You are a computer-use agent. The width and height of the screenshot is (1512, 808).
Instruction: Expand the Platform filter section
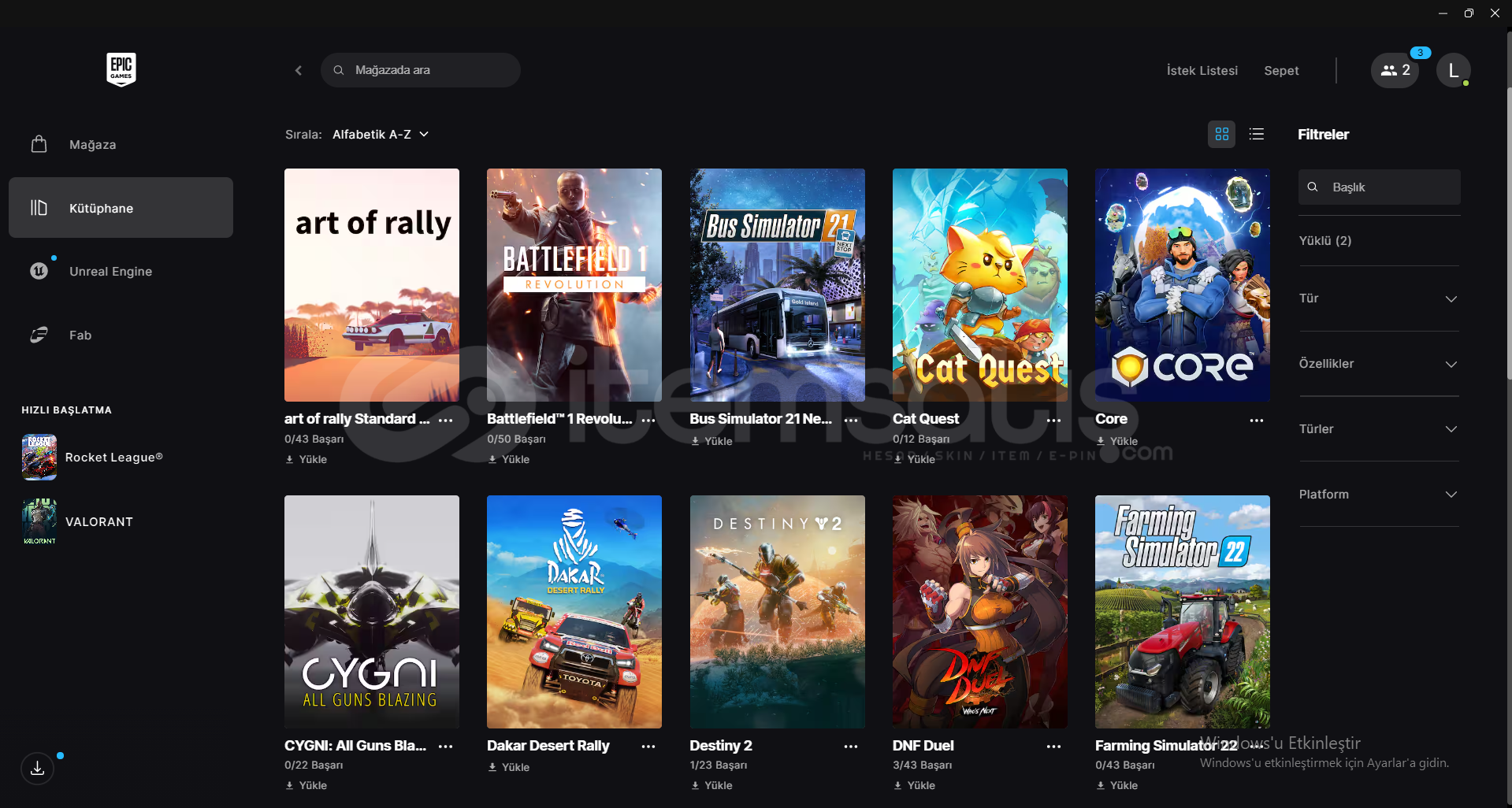click(1379, 495)
